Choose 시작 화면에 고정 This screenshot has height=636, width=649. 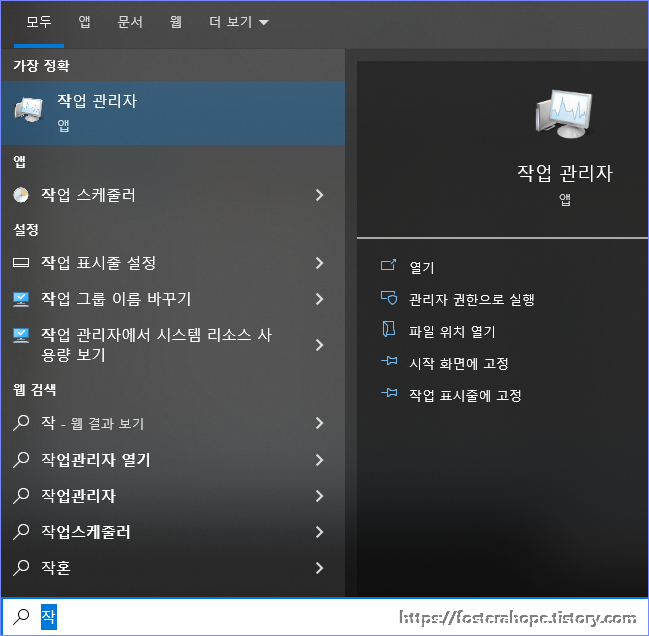click(459, 363)
